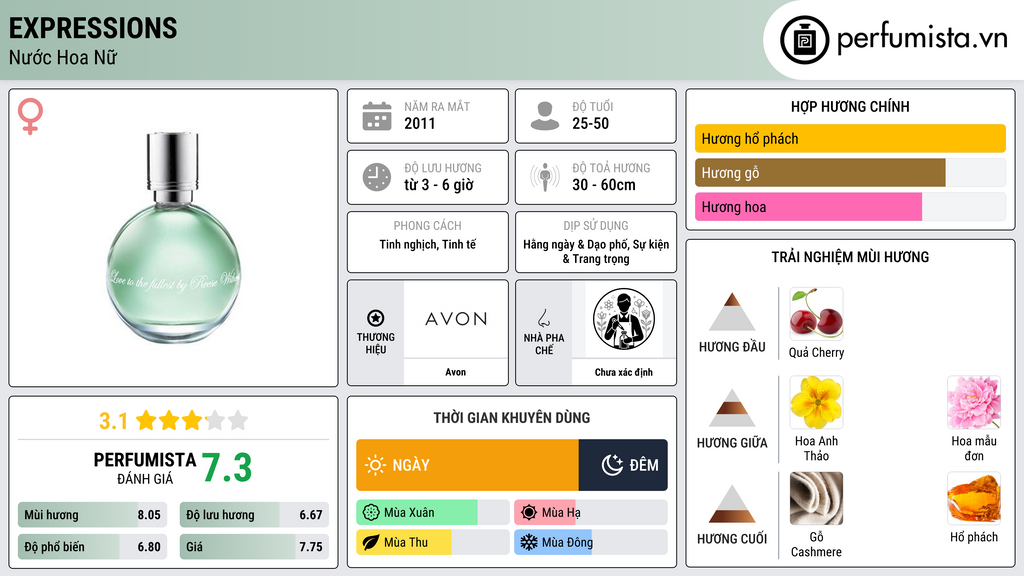Click the perfumista.vn site name
The width and height of the screenshot is (1024, 576).
pyautogui.click(x=922, y=39)
